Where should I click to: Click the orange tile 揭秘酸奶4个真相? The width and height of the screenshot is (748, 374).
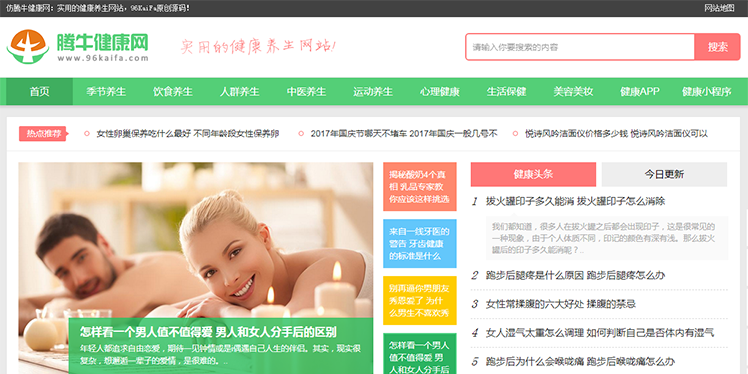coord(420,187)
